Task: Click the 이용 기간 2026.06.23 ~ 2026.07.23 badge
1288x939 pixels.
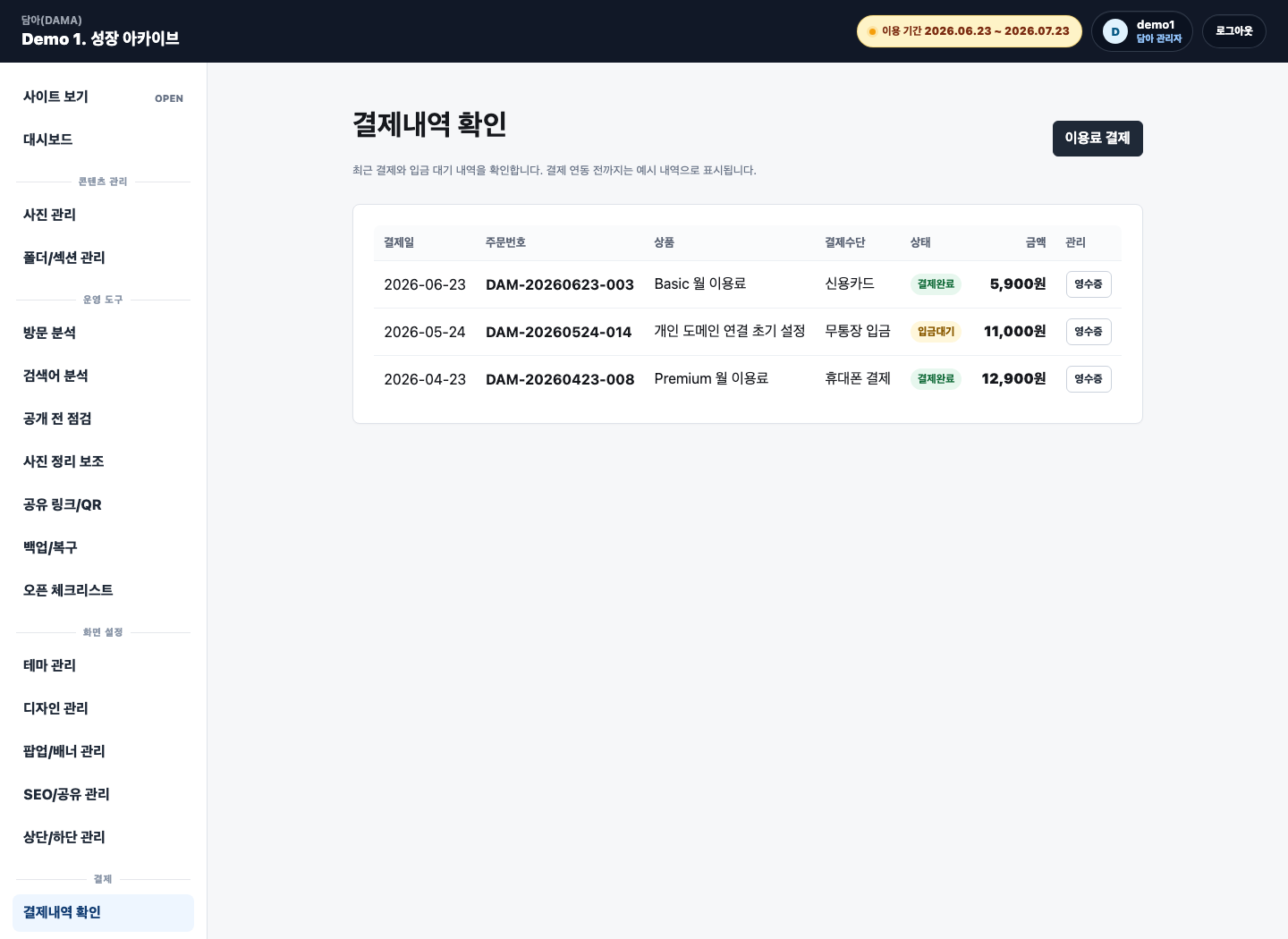Action: [x=970, y=31]
